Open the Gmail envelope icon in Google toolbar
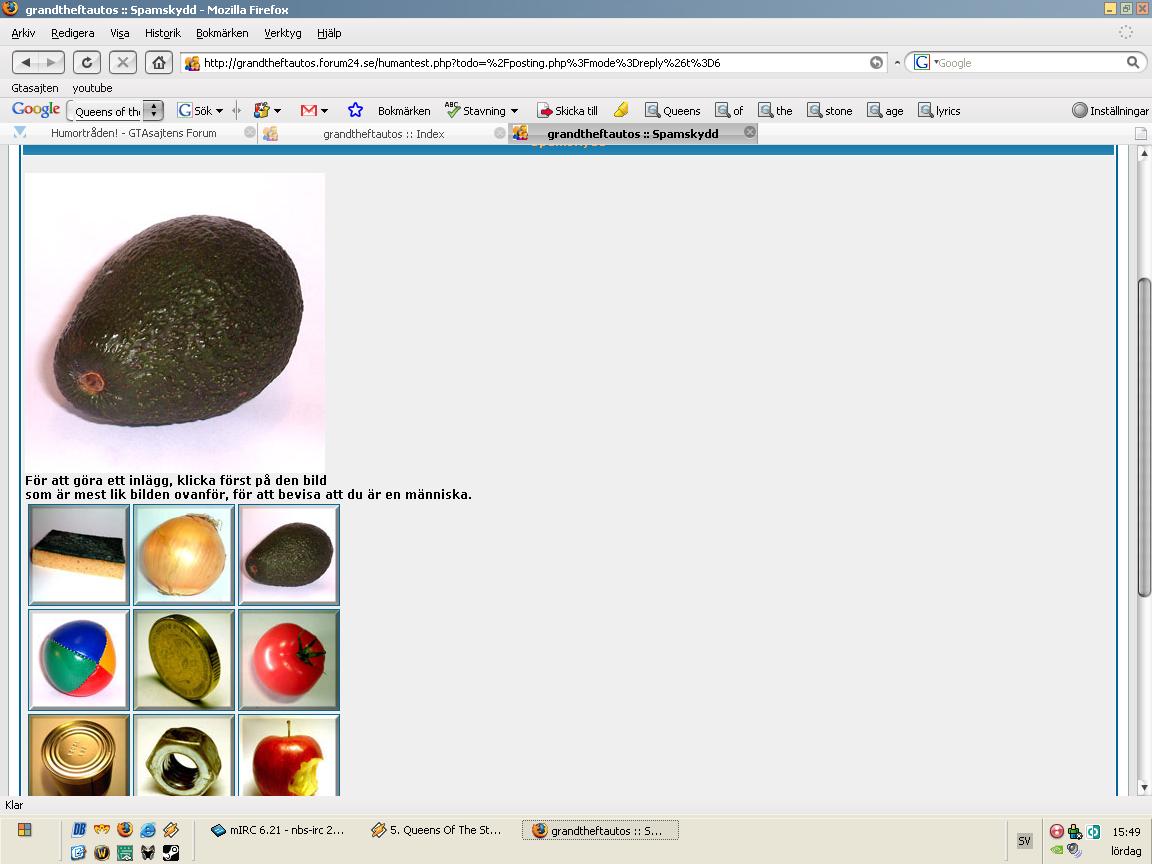 click(309, 110)
